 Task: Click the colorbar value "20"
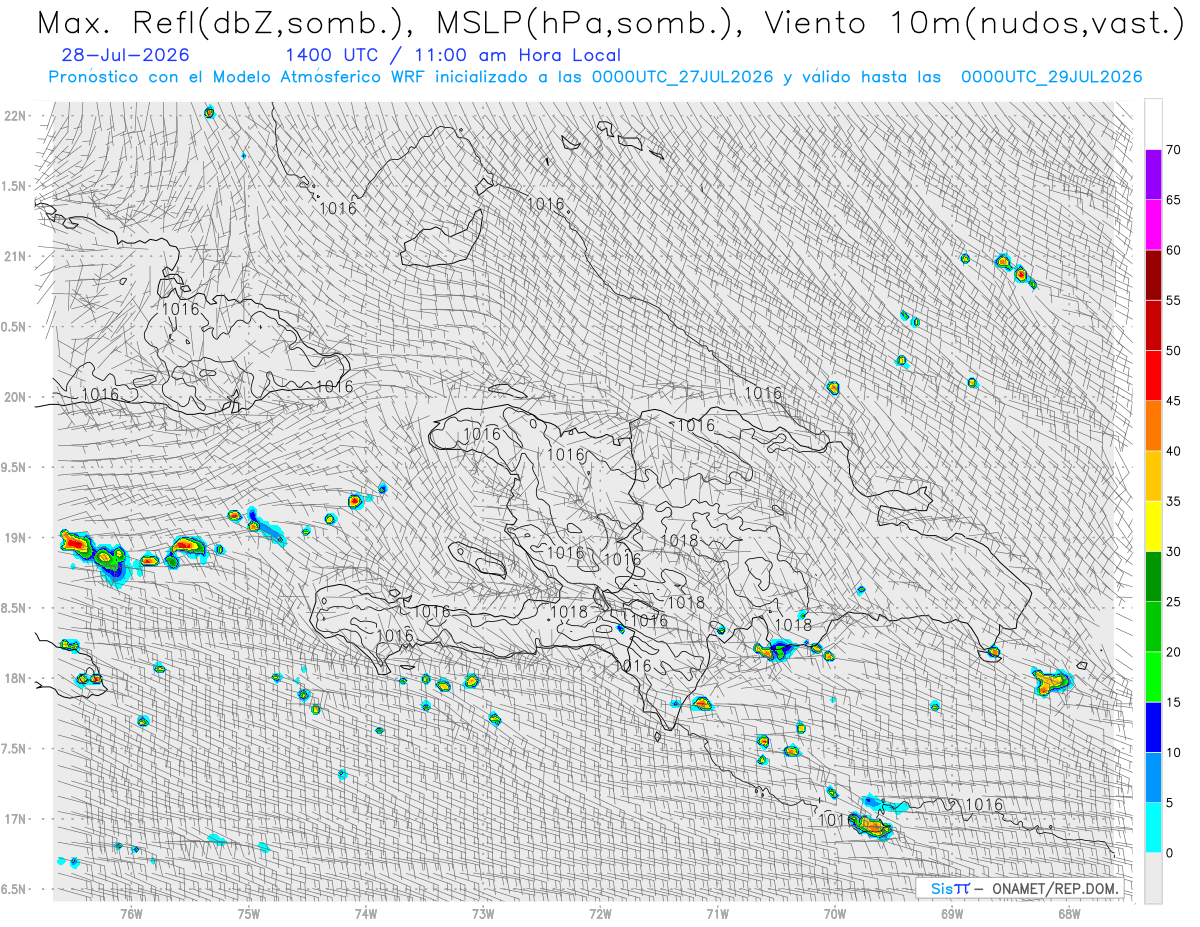point(1173,652)
